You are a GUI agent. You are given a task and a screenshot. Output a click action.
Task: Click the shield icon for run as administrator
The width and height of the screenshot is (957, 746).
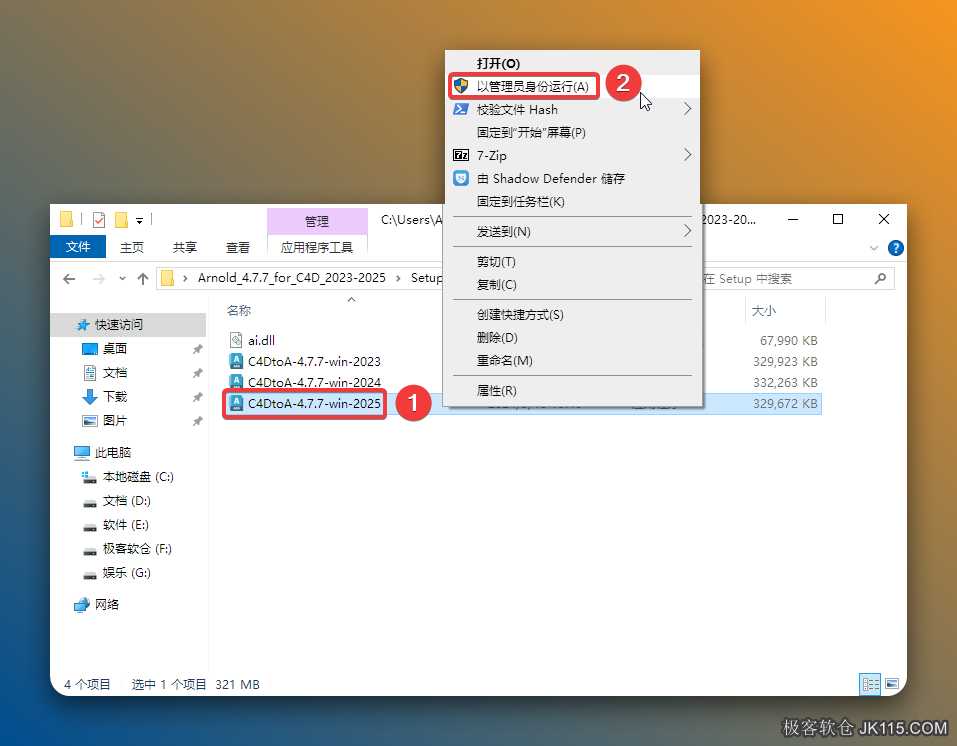click(x=461, y=86)
